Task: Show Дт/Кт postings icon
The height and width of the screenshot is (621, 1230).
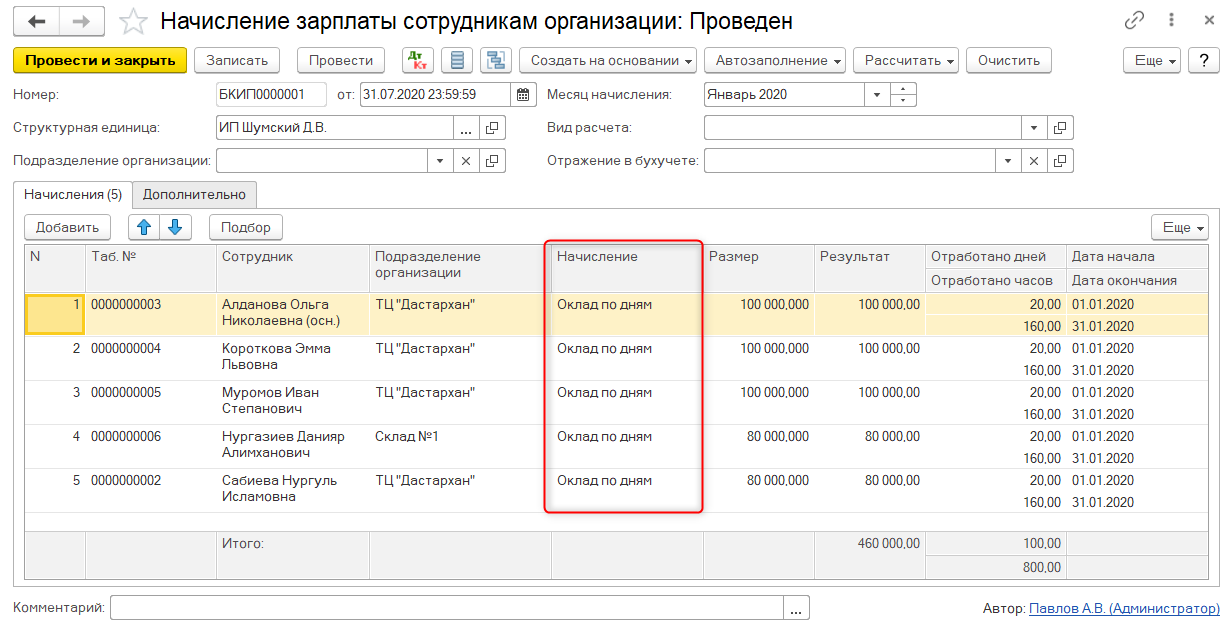Action: (x=418, y=60)
